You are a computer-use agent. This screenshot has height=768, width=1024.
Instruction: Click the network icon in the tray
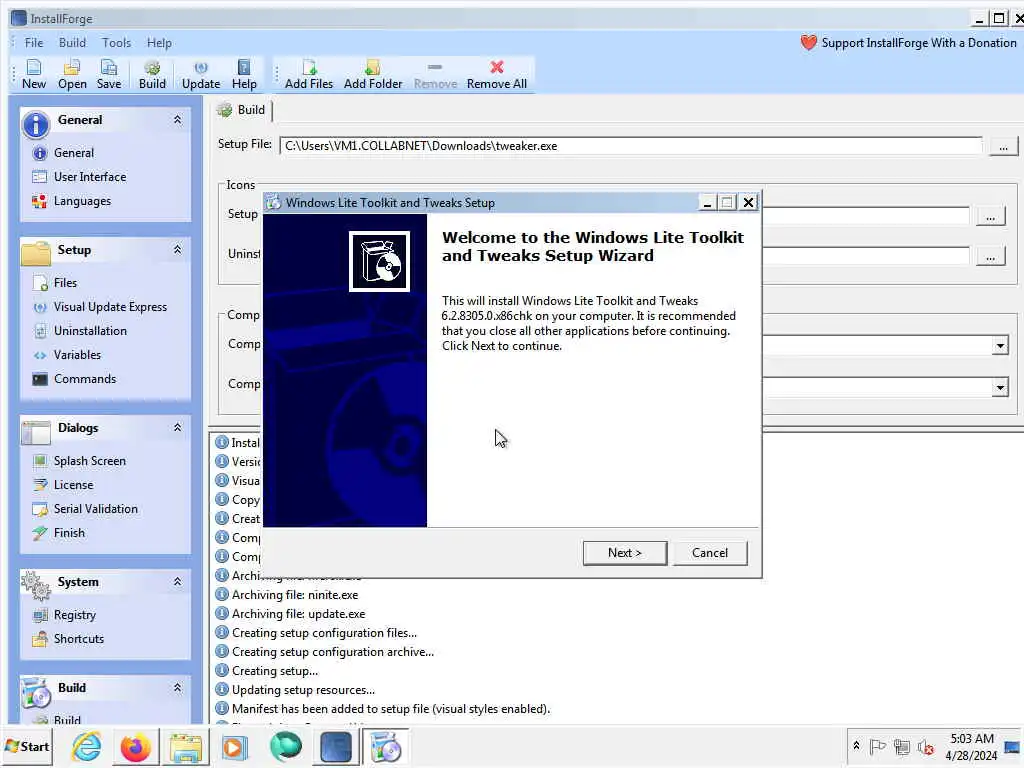[x=902, y=746]
